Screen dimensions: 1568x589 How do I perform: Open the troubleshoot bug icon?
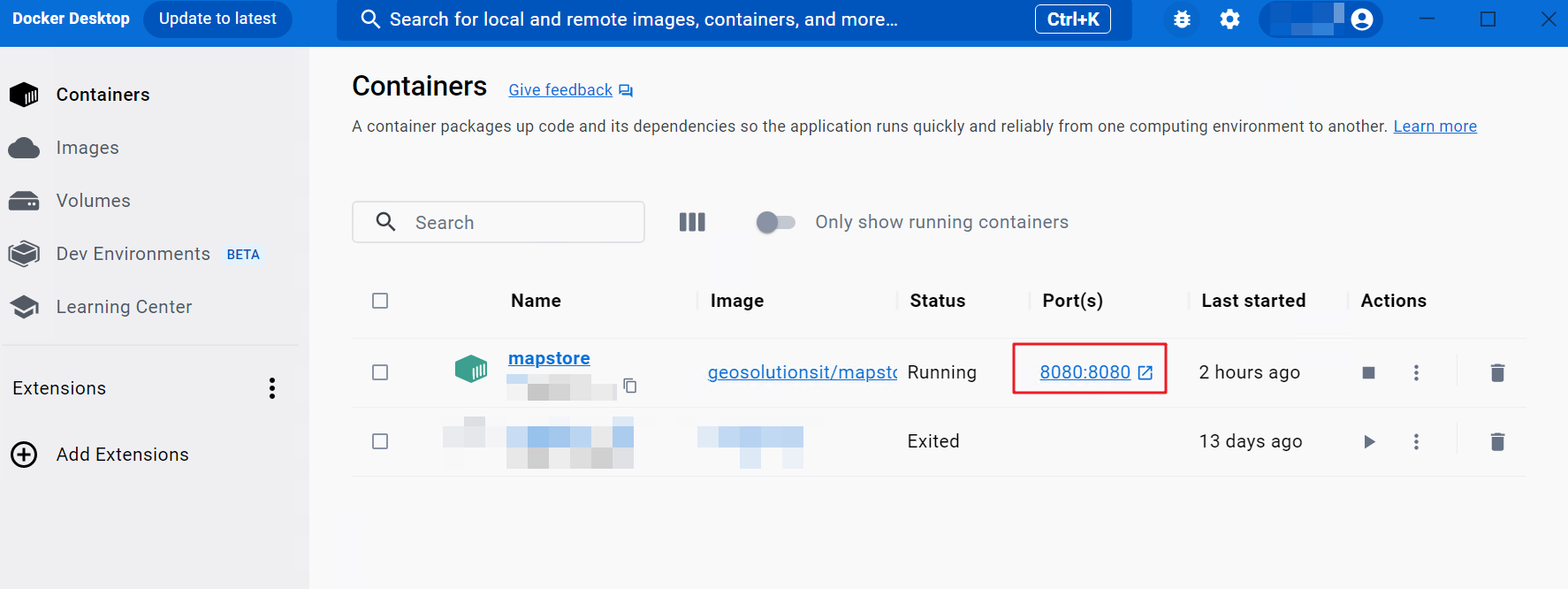click(1182, 19)
